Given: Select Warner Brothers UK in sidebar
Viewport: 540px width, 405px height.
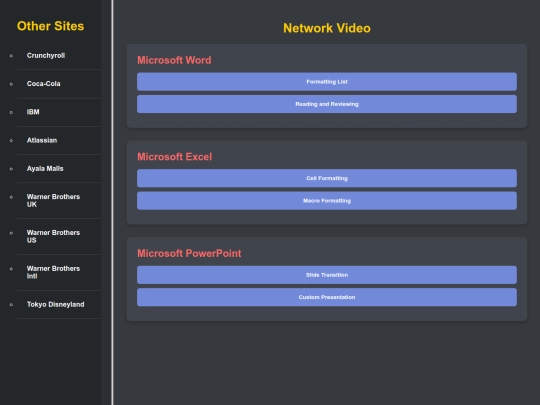Looking at the screenshot, I should click(53, 200).
